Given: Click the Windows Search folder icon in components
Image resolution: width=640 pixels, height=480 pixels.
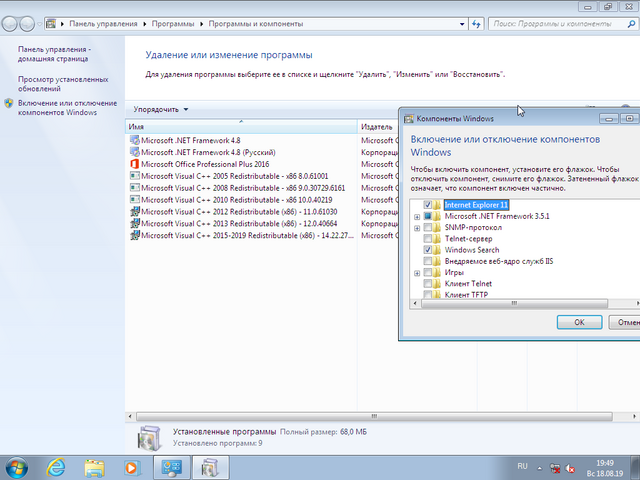Looking at the screenshot, I should [437, 250].
